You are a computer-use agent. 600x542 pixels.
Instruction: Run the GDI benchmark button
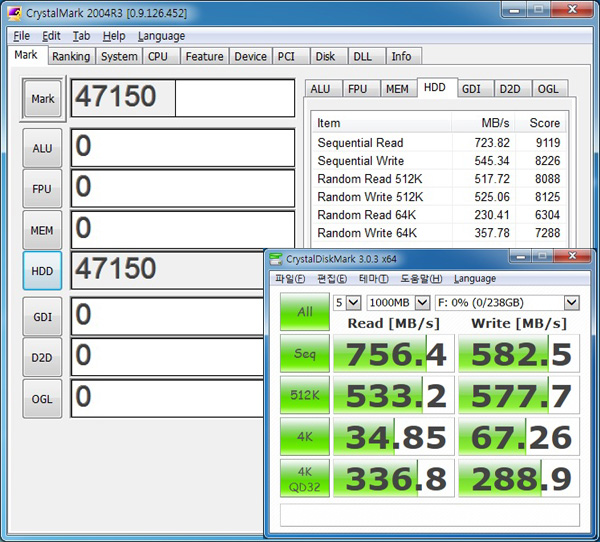point(42,317)
